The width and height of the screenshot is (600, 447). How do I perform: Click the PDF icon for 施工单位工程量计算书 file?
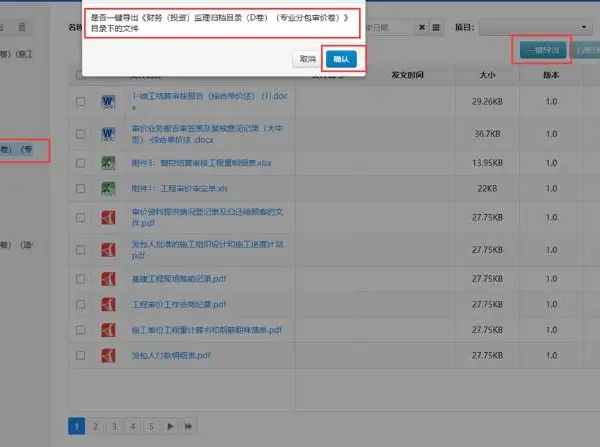coord(108,330)
